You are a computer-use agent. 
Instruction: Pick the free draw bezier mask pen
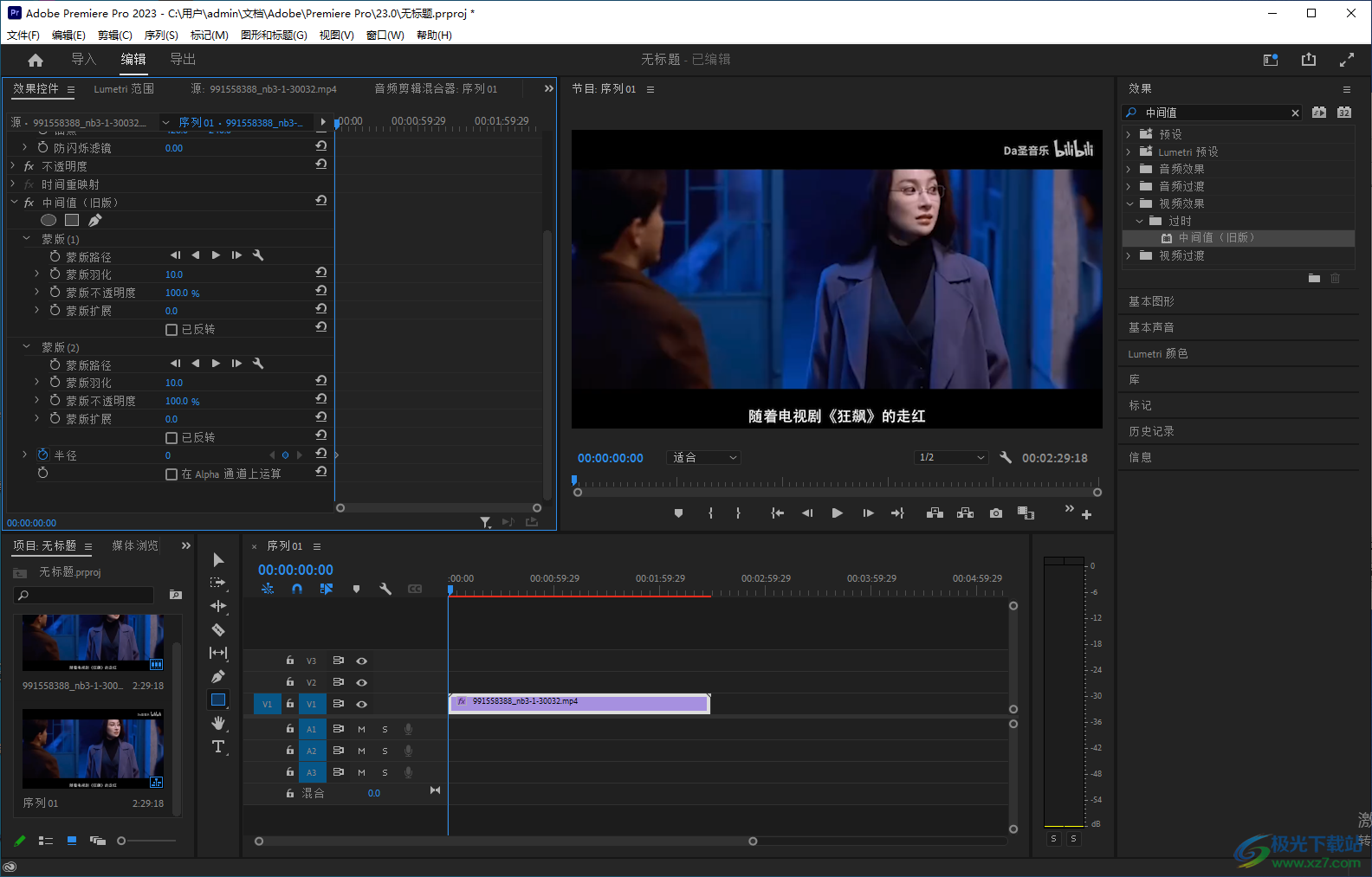click(x=95, y=220)
